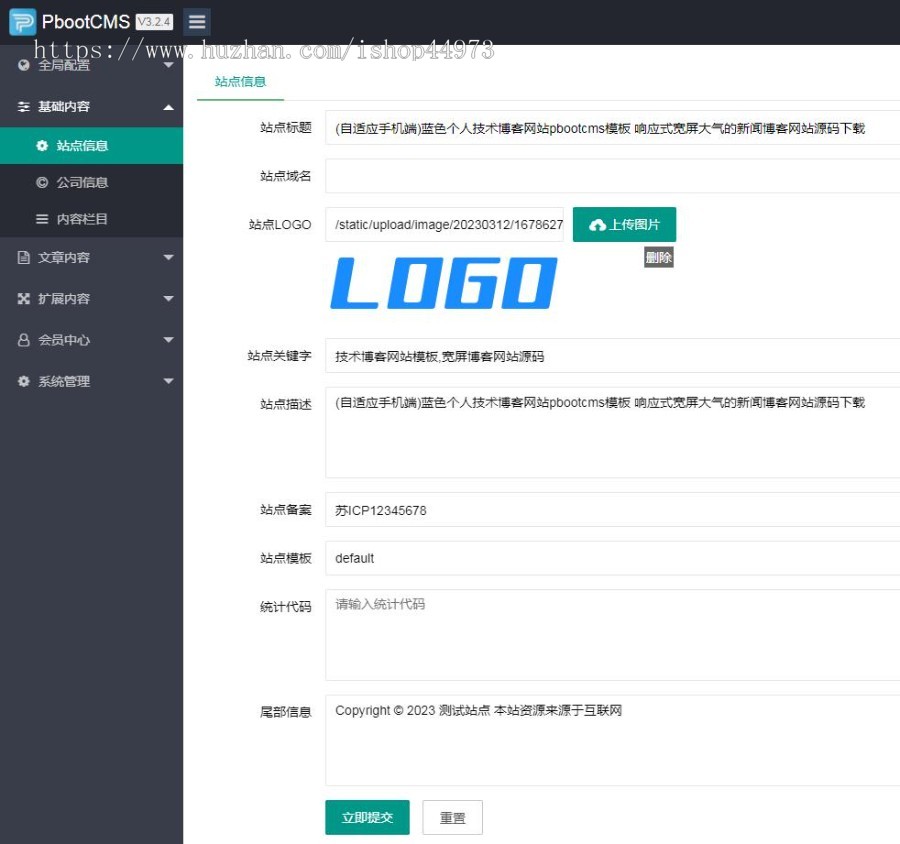This screenshot has width=900, height=844.
Task: Click the 统计代码 field label
Action: click(286, 607)
